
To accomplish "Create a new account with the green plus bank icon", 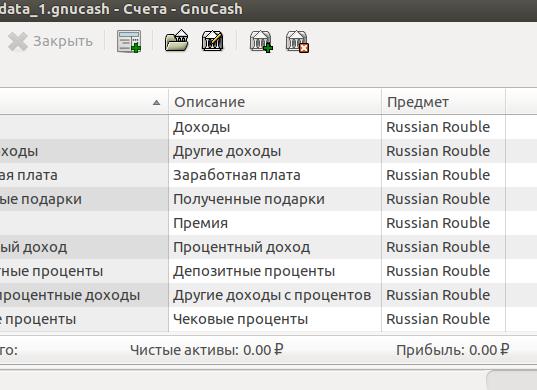I will tap(261, 41).
